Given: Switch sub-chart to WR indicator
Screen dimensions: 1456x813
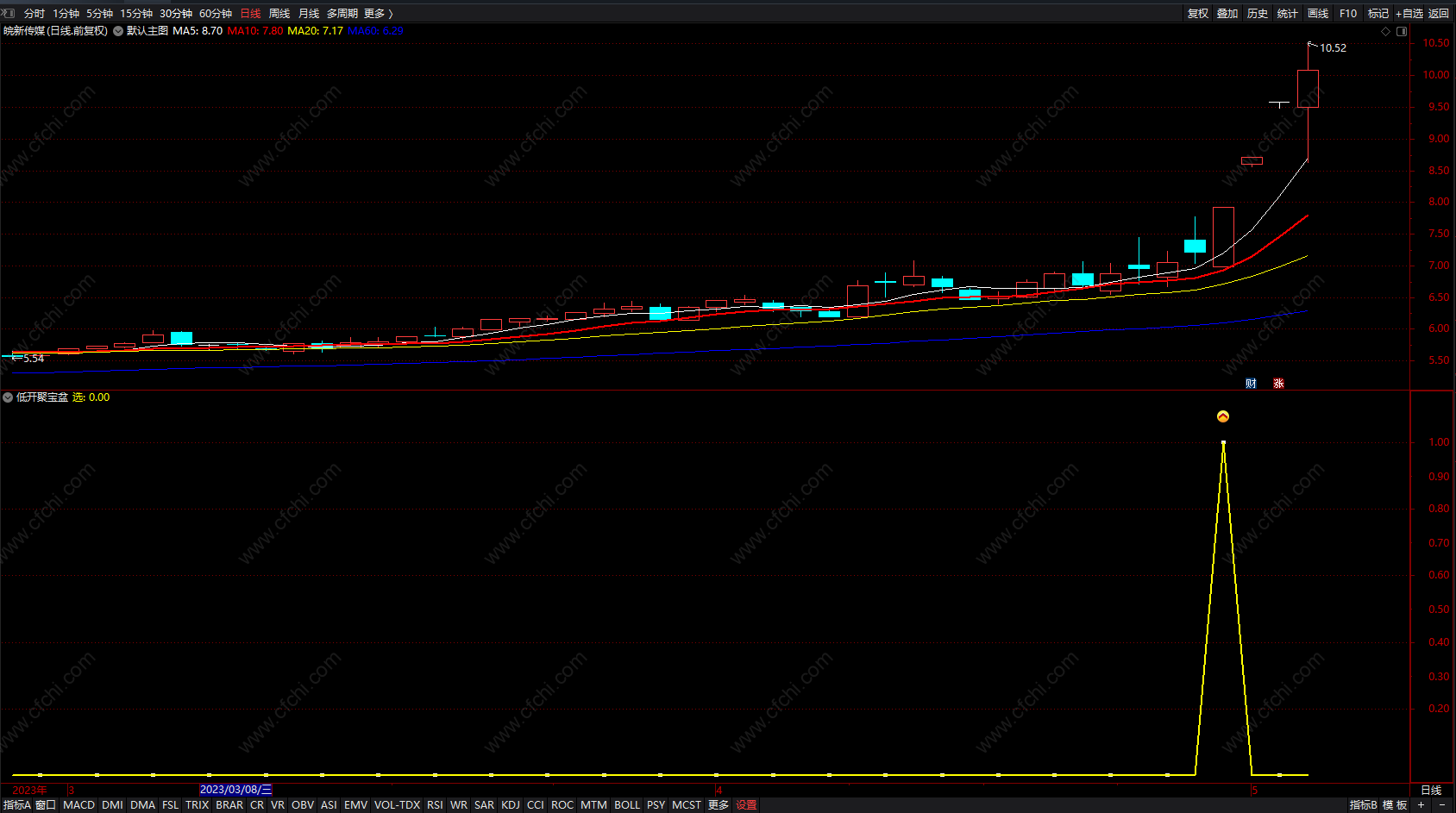Looking at the screenshot, I should point(459,805).
